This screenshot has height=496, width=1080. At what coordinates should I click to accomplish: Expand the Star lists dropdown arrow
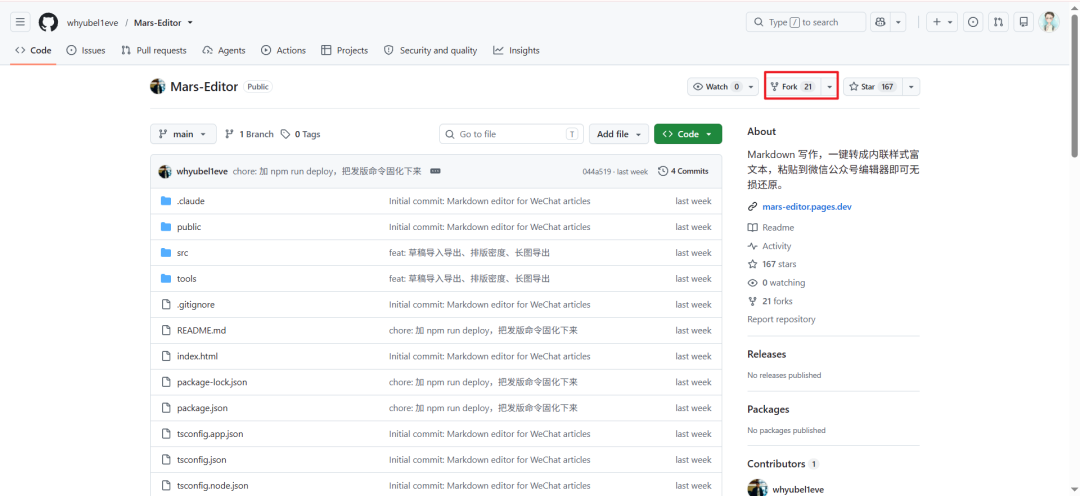(x=911, y=87)
